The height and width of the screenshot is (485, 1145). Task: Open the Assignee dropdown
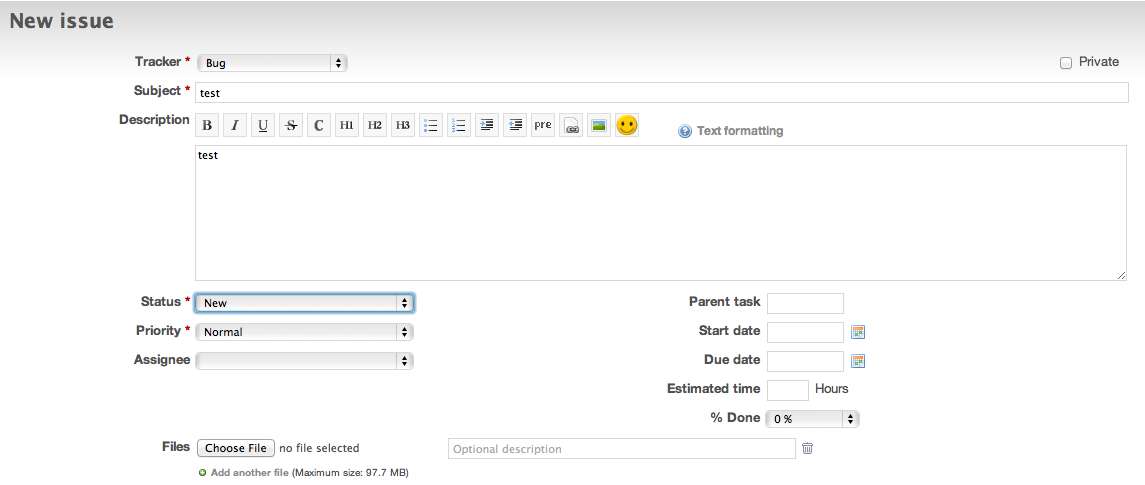pyautogui.click(x=305, y=361)
